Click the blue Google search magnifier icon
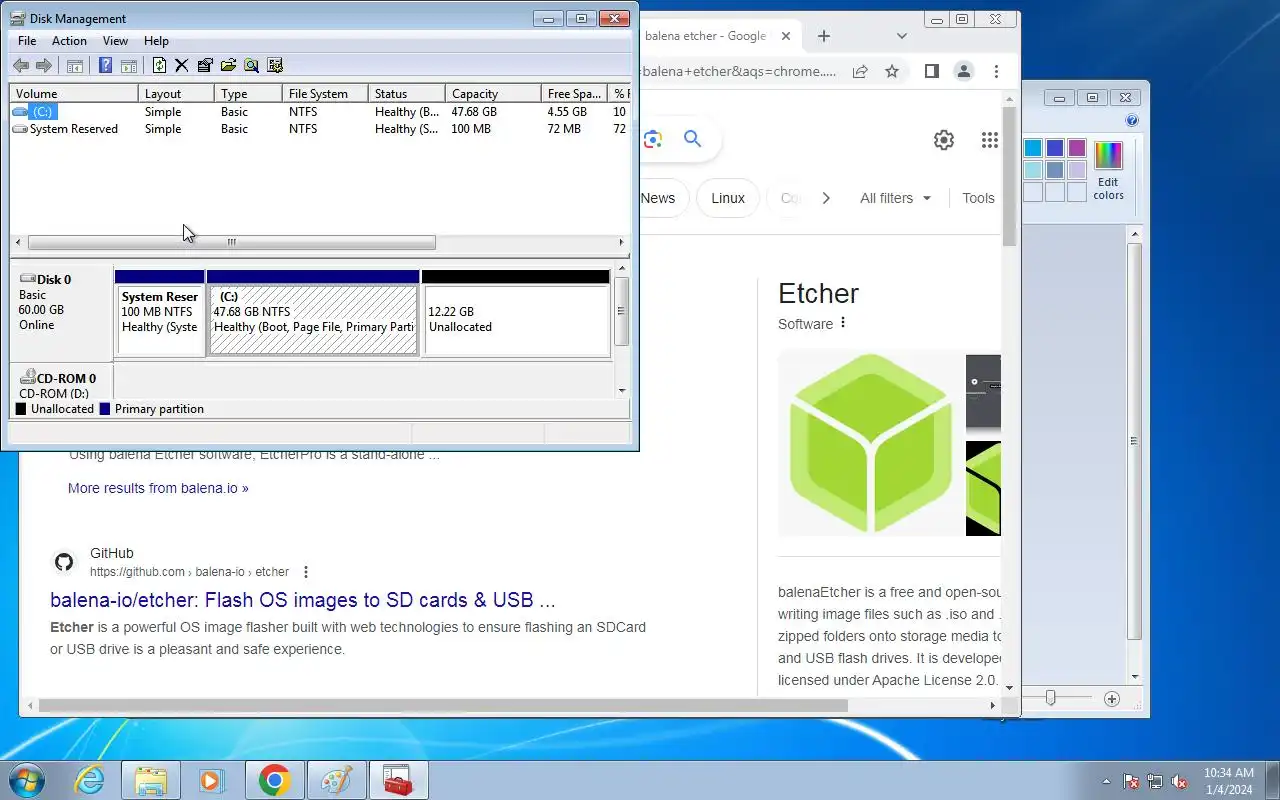Image resolution: width=1280 pixels, height=800 pixels. (x=692, y=139)
